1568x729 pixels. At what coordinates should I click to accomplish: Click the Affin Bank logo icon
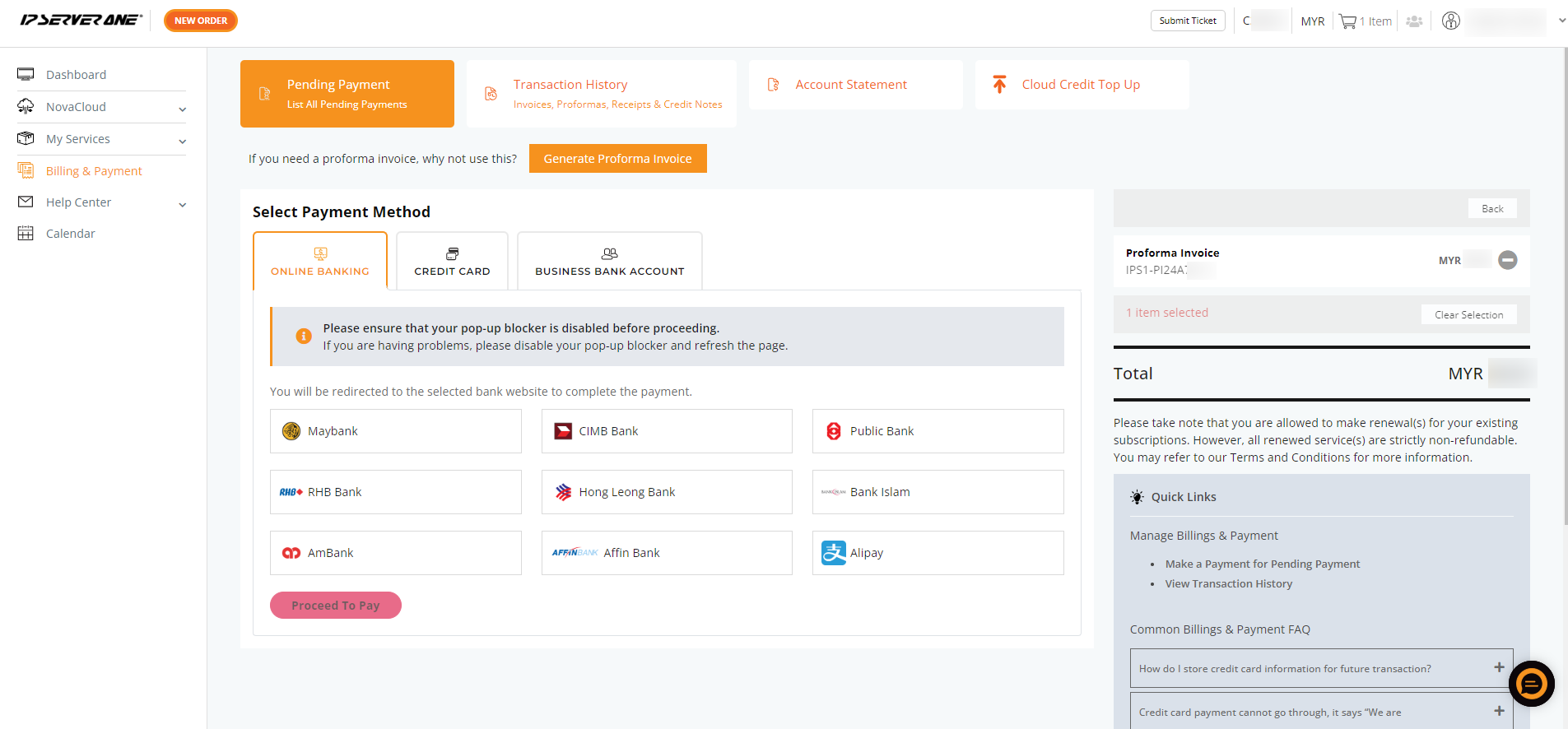pos(575,553)
